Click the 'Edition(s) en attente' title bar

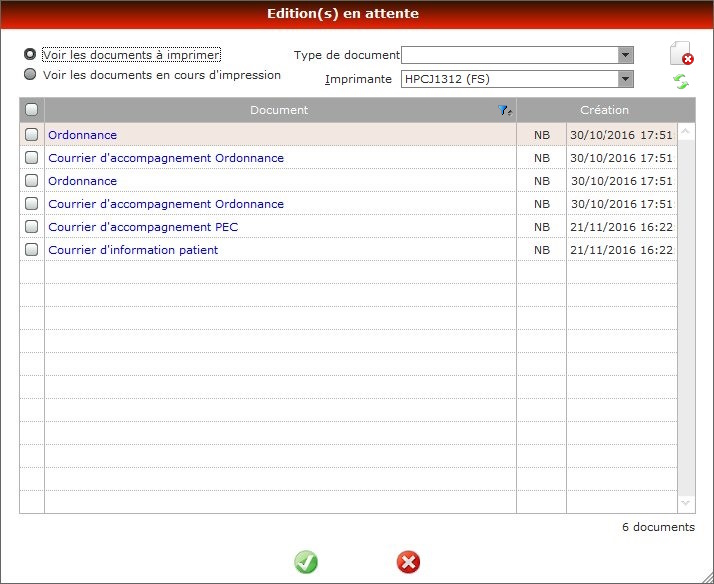(x=357, y=14)
